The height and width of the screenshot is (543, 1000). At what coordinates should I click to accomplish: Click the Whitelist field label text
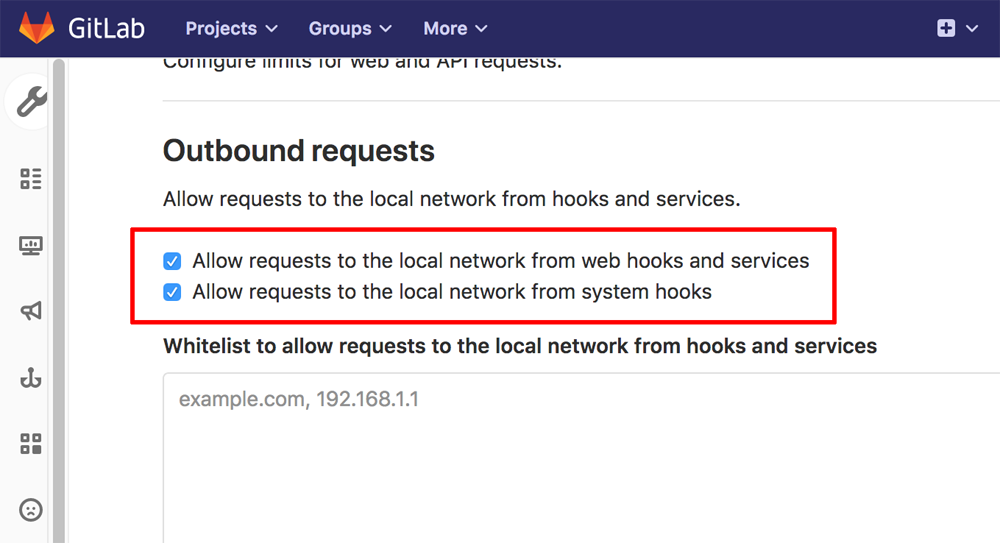pyautogui.click(x=520, y=346)
